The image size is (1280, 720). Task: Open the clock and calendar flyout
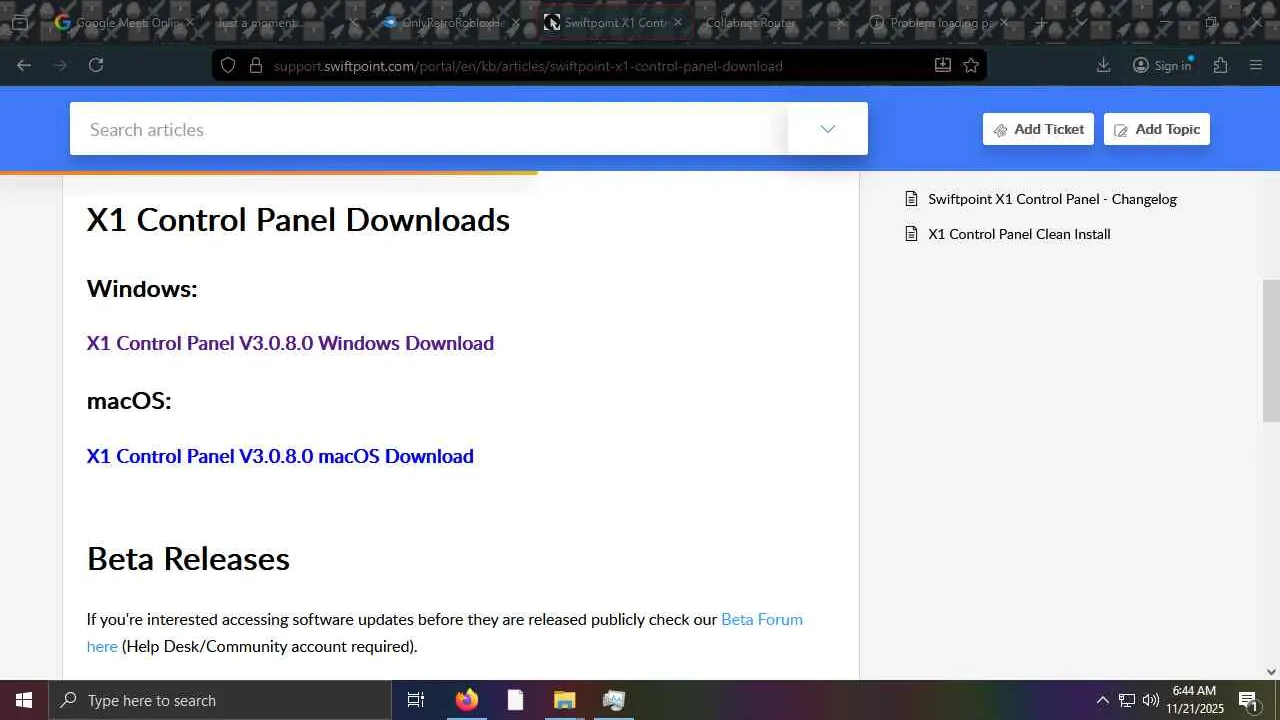coord(1195,700)
